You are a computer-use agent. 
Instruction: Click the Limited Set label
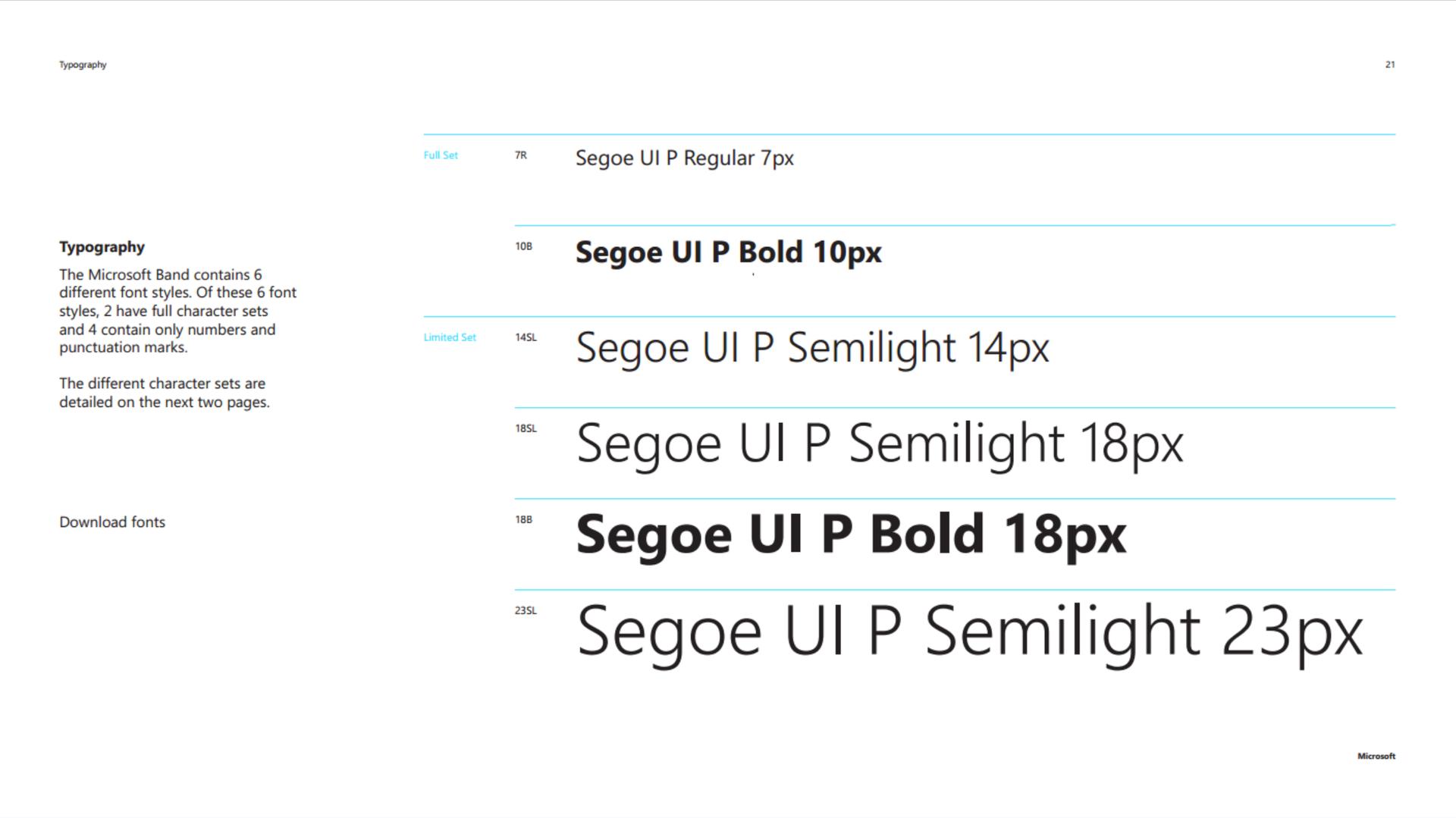click(450, 337)
